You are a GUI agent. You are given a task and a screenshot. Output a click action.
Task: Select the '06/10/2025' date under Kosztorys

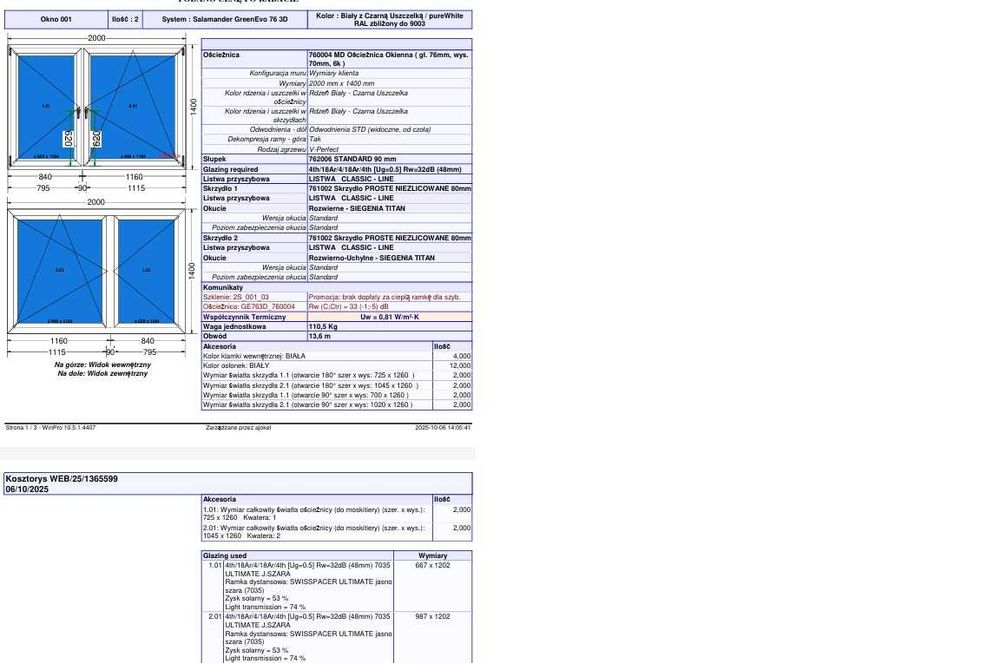tap(27, 490)
